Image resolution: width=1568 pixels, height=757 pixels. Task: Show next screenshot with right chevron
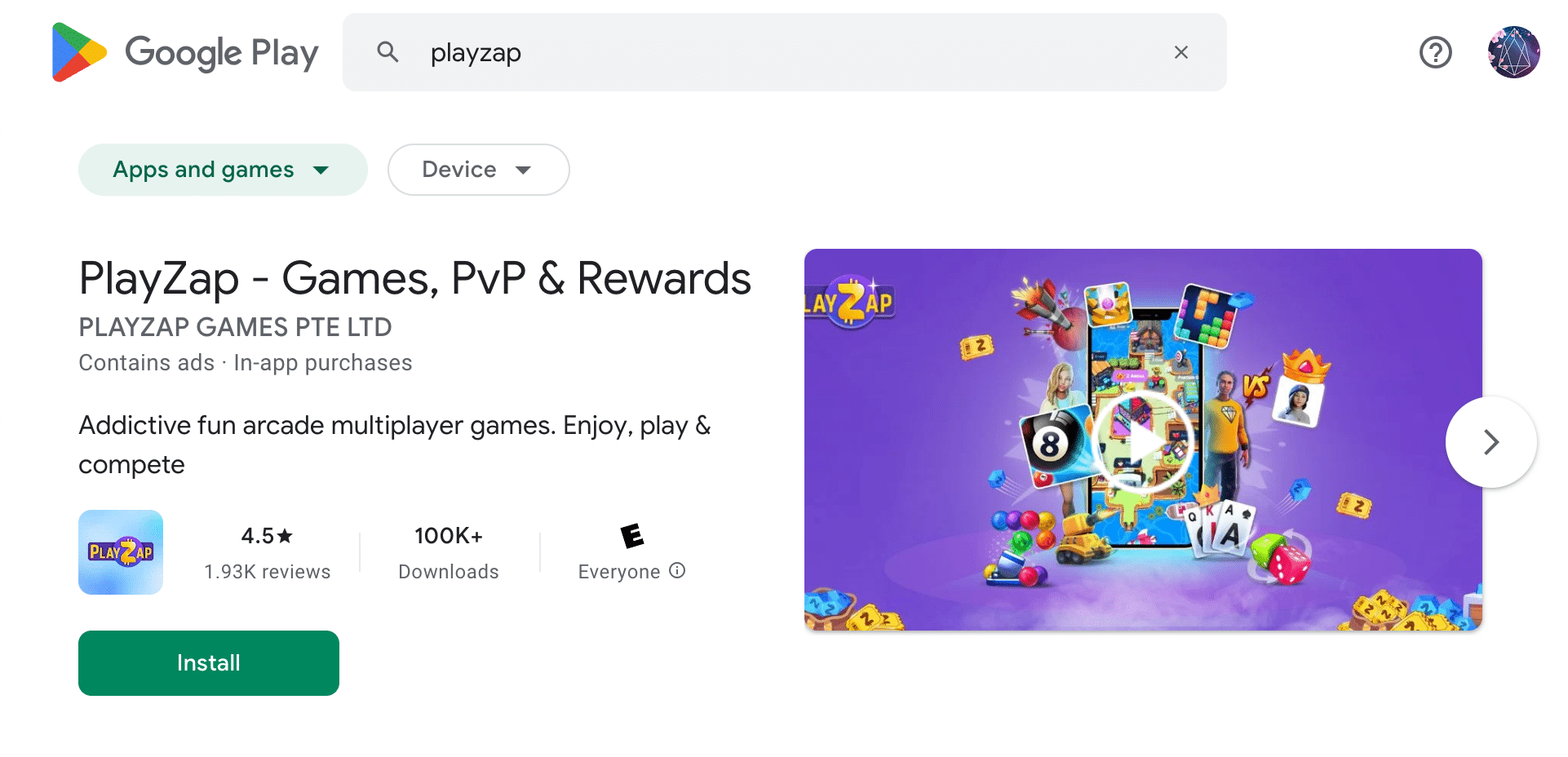pyautogui.click(x=1490, y=442)
